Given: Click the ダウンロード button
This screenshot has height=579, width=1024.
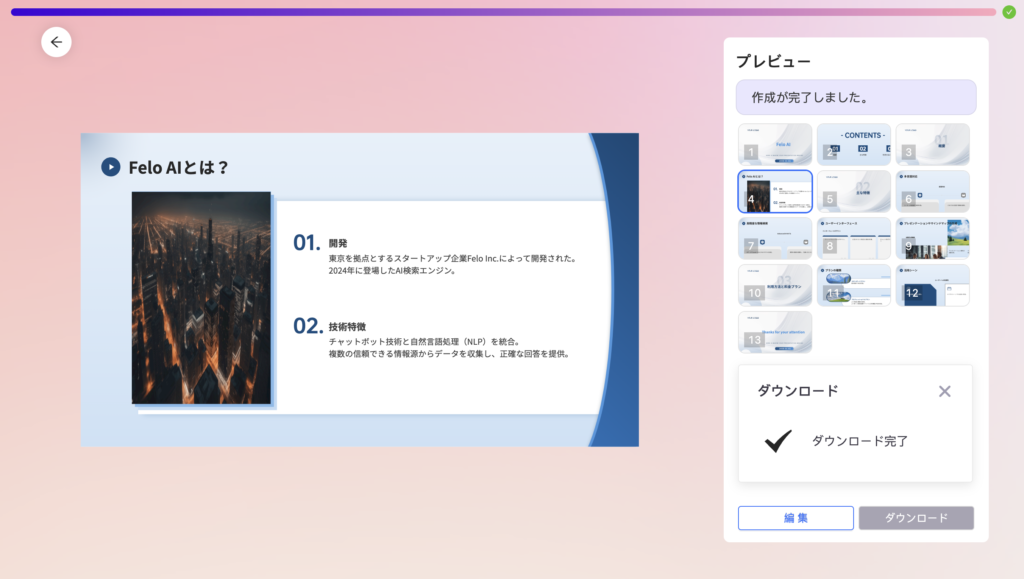Looking at the screenshot, I should coord(916,518).
